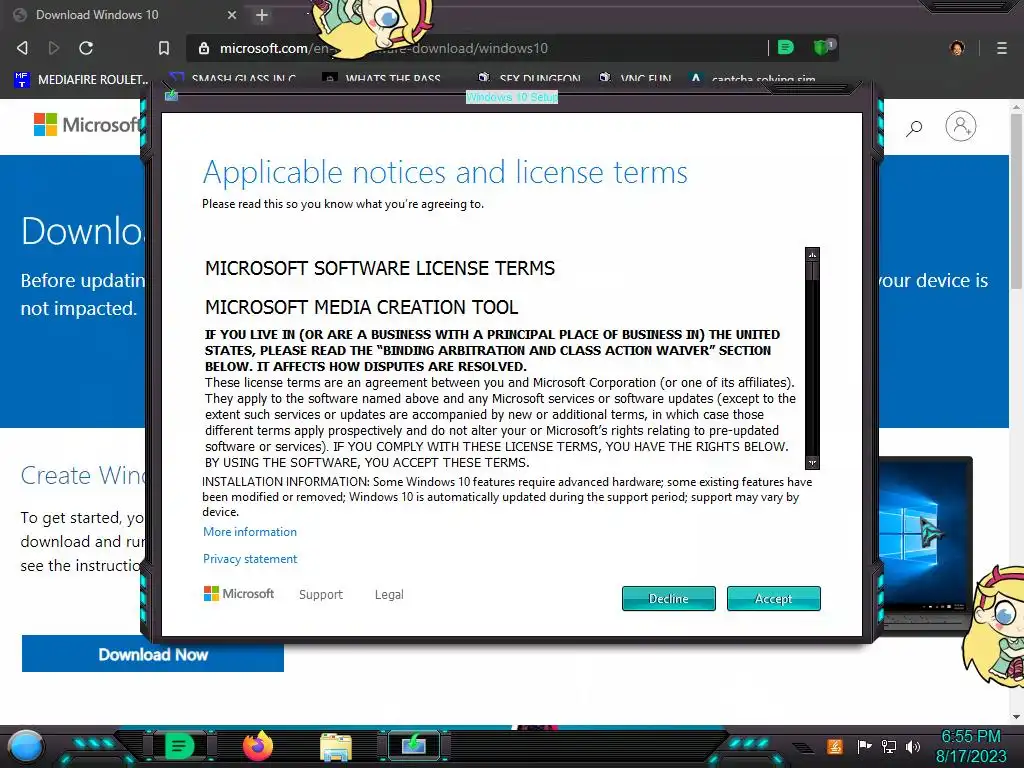The height and width of the screenshot is (768, 1024).
Task: Open the Action Center flag icon
Action: [864, 746]
